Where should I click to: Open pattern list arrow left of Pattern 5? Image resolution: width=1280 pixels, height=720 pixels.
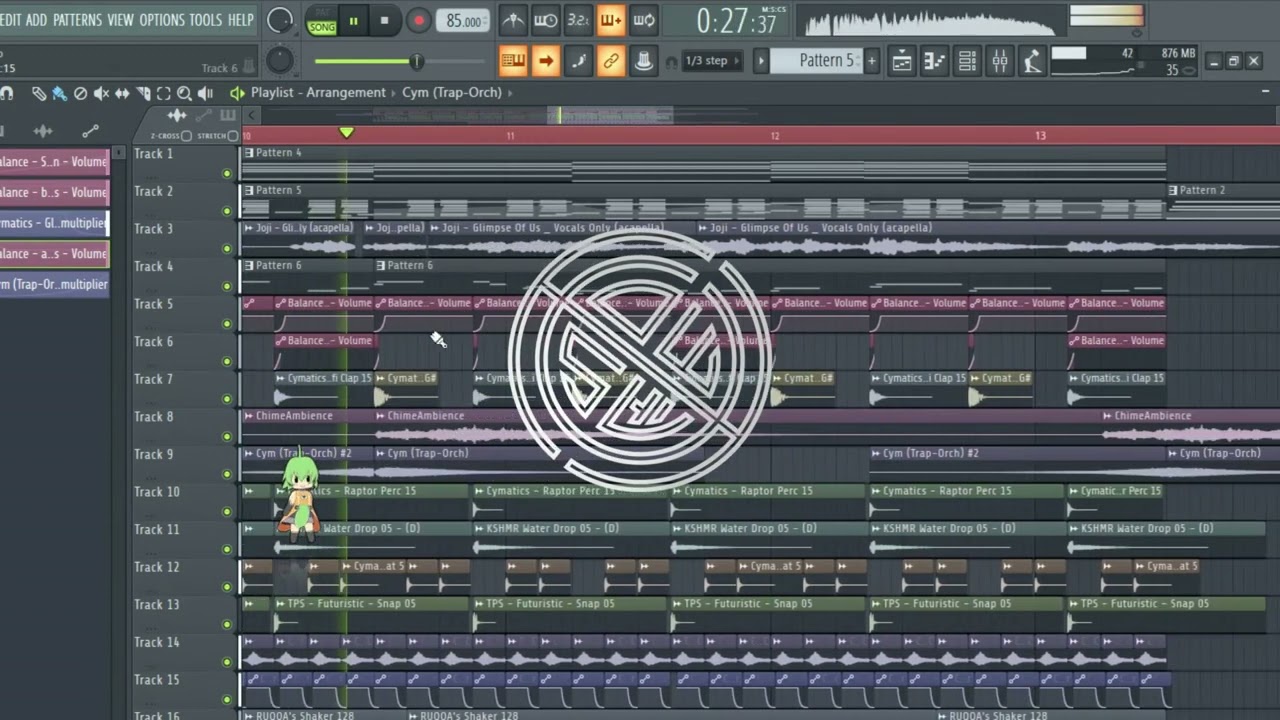761,61
